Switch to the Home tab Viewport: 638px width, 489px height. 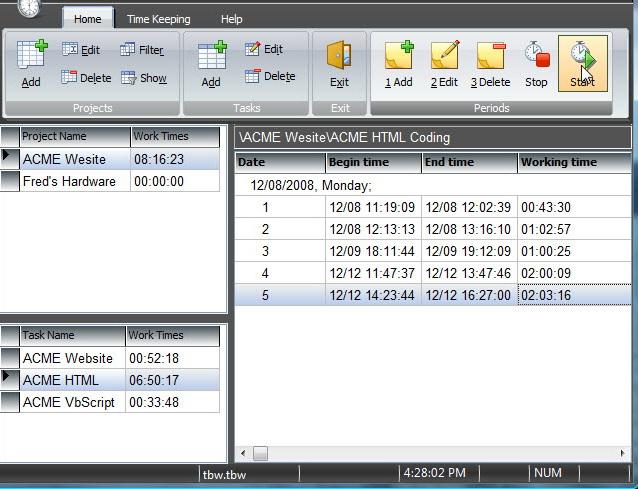[88, 19]
